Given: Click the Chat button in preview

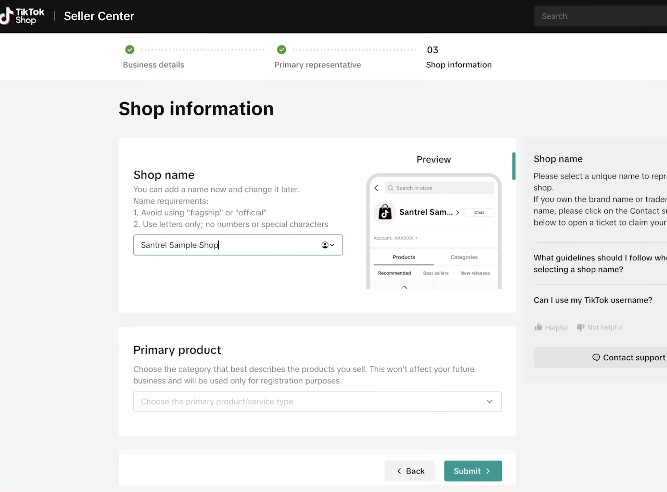Looking at the screenshot, I should (479, 212).
